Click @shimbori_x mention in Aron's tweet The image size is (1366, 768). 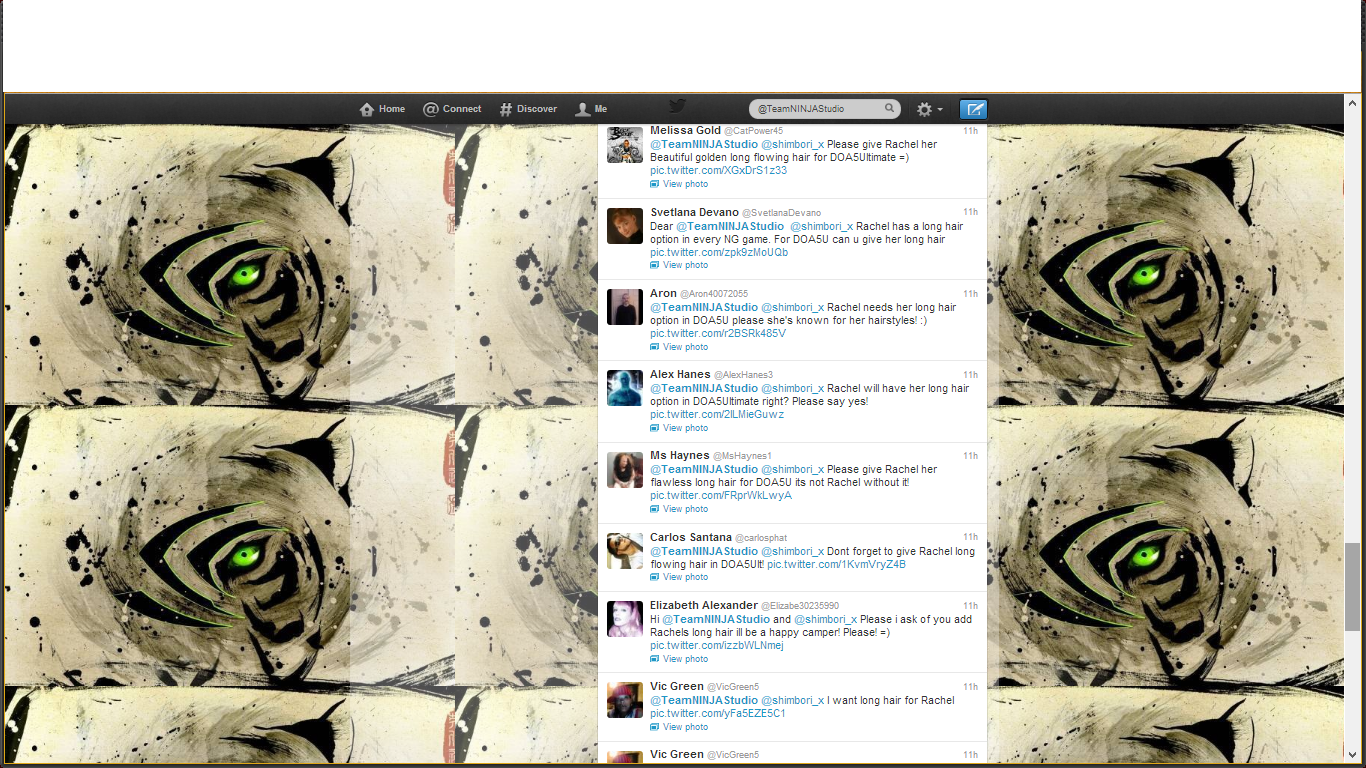pyautogui.click(x=792, y=307)
